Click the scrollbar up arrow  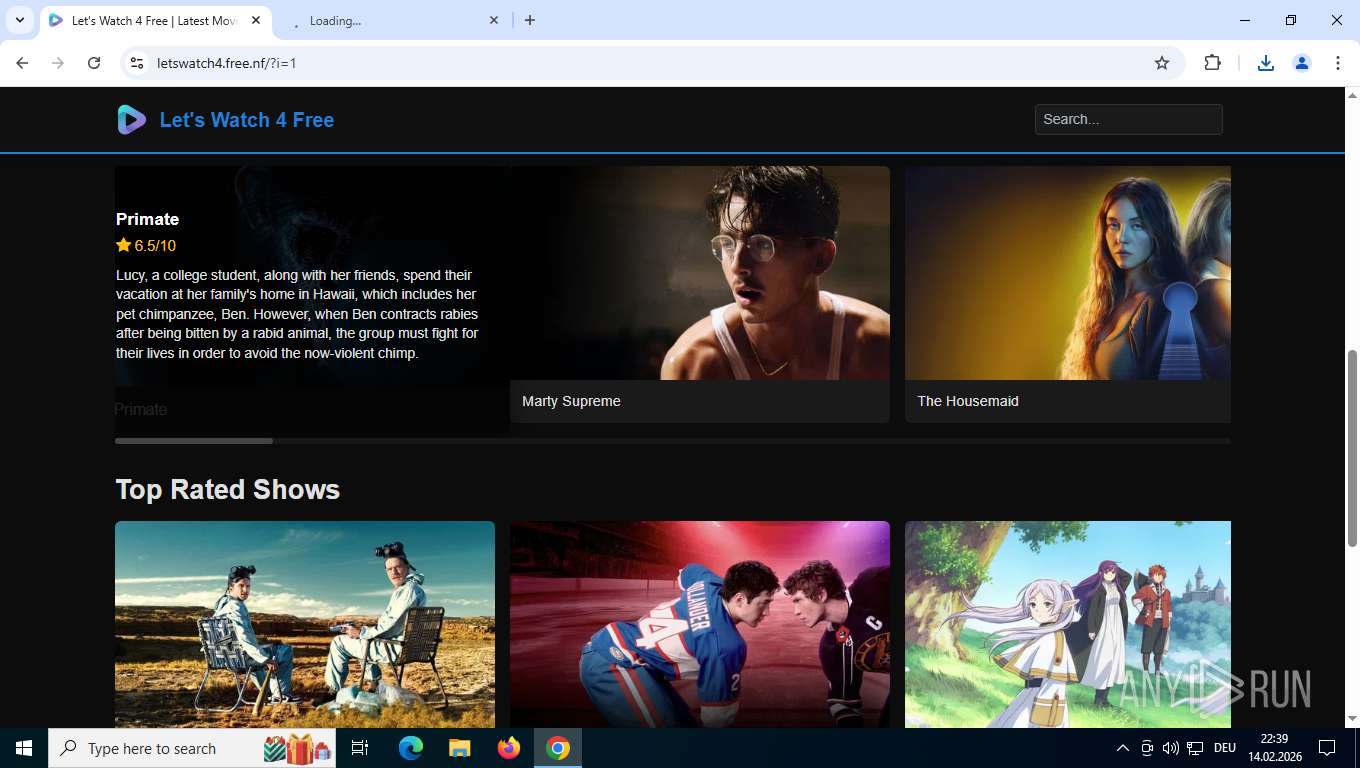(x=1352, y=95)
